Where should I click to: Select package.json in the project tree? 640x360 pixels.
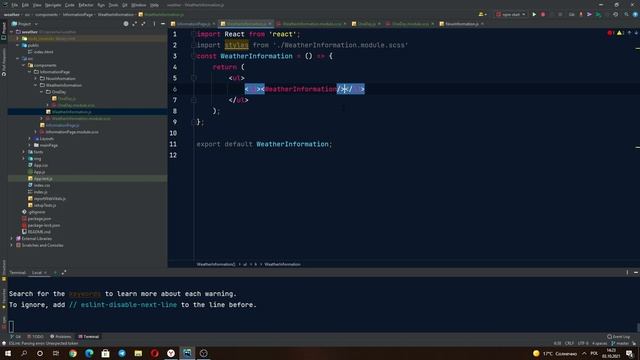tap(39, 219)
